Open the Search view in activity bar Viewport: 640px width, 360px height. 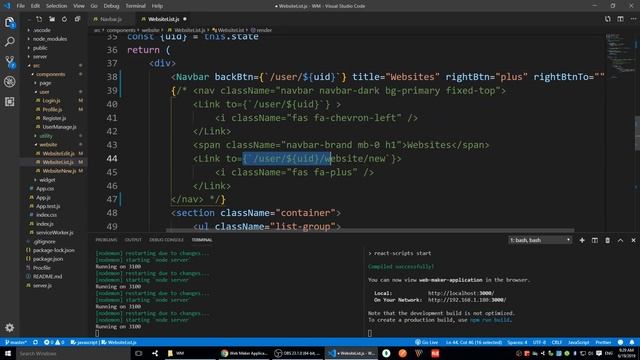10,42
